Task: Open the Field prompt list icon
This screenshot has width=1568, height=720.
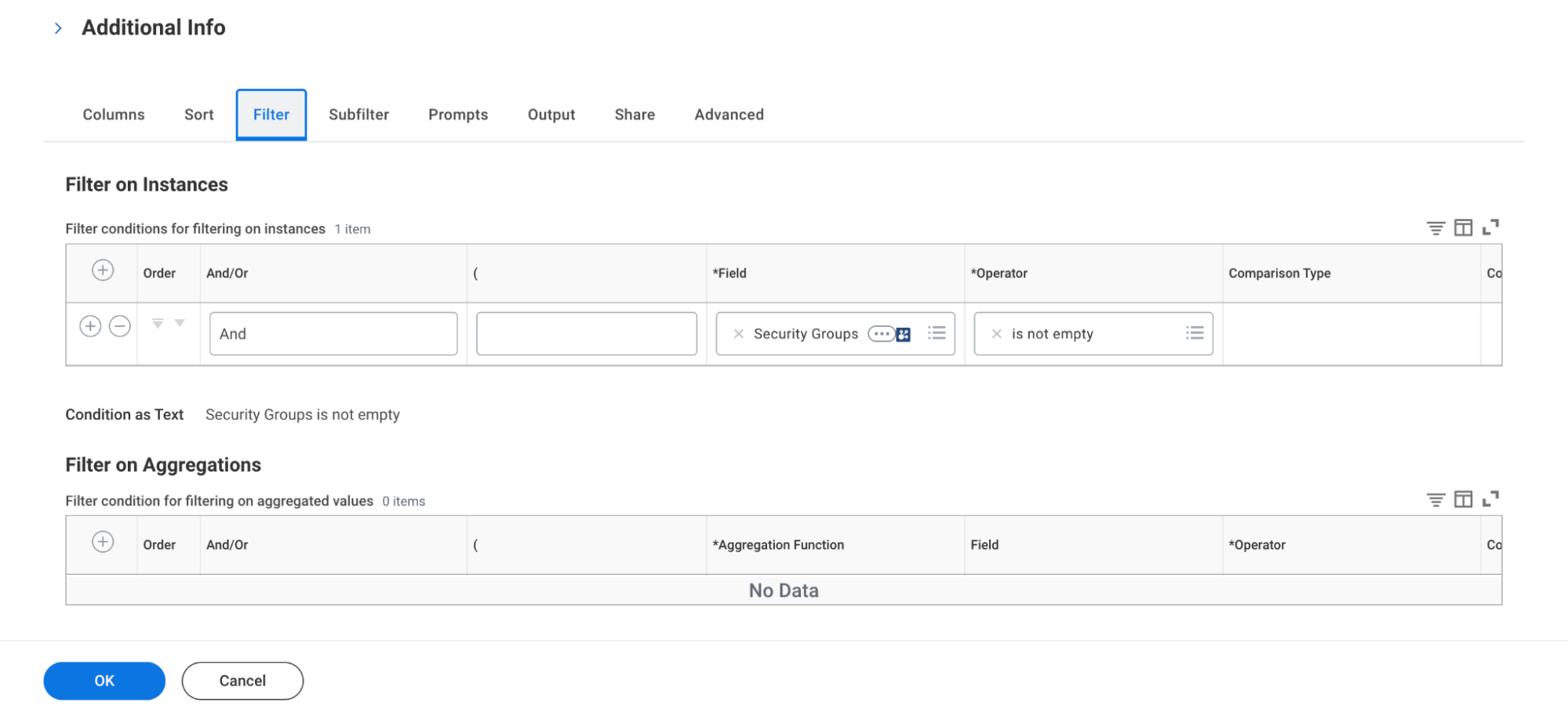Action: tap(937, 333)
